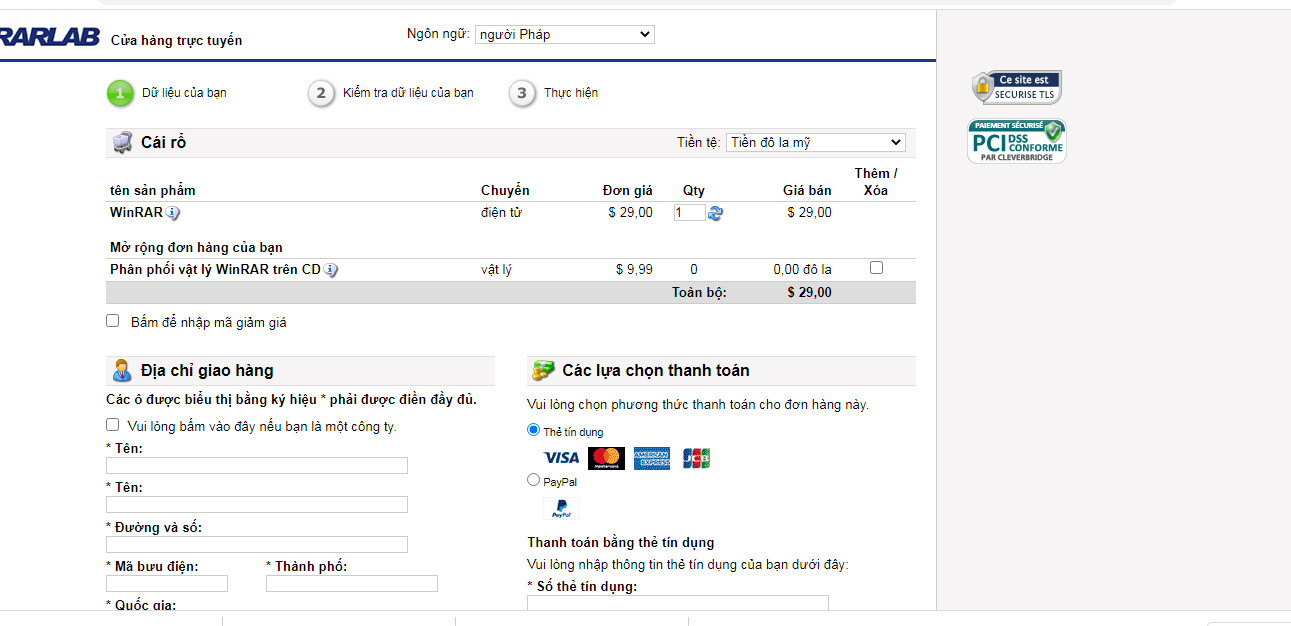Open the info icon for WinRAR on CD
1291x626 pixels.
tap(331, 270)
